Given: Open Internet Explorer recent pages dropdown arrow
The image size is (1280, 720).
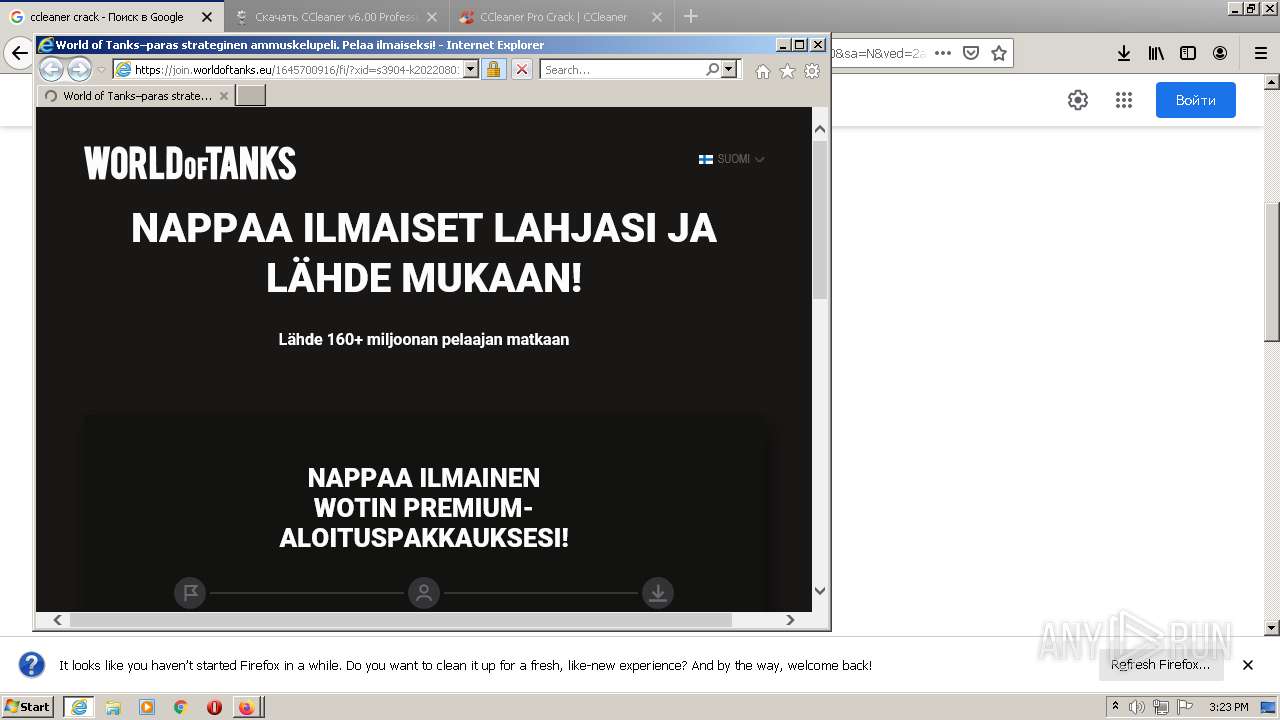Looking at the screenshot, I should point(101,70).
